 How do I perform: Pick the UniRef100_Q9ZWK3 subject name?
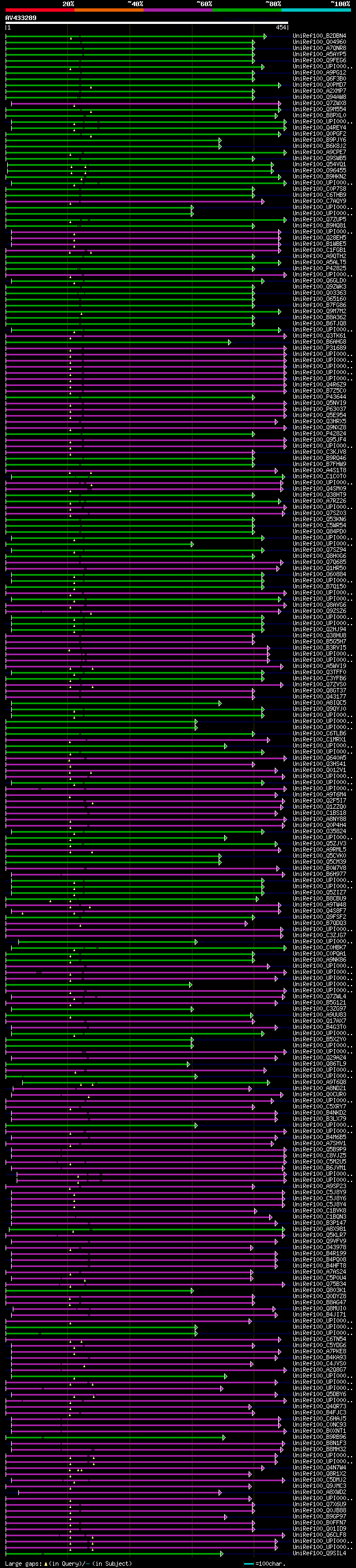click(x=319, y=286)
